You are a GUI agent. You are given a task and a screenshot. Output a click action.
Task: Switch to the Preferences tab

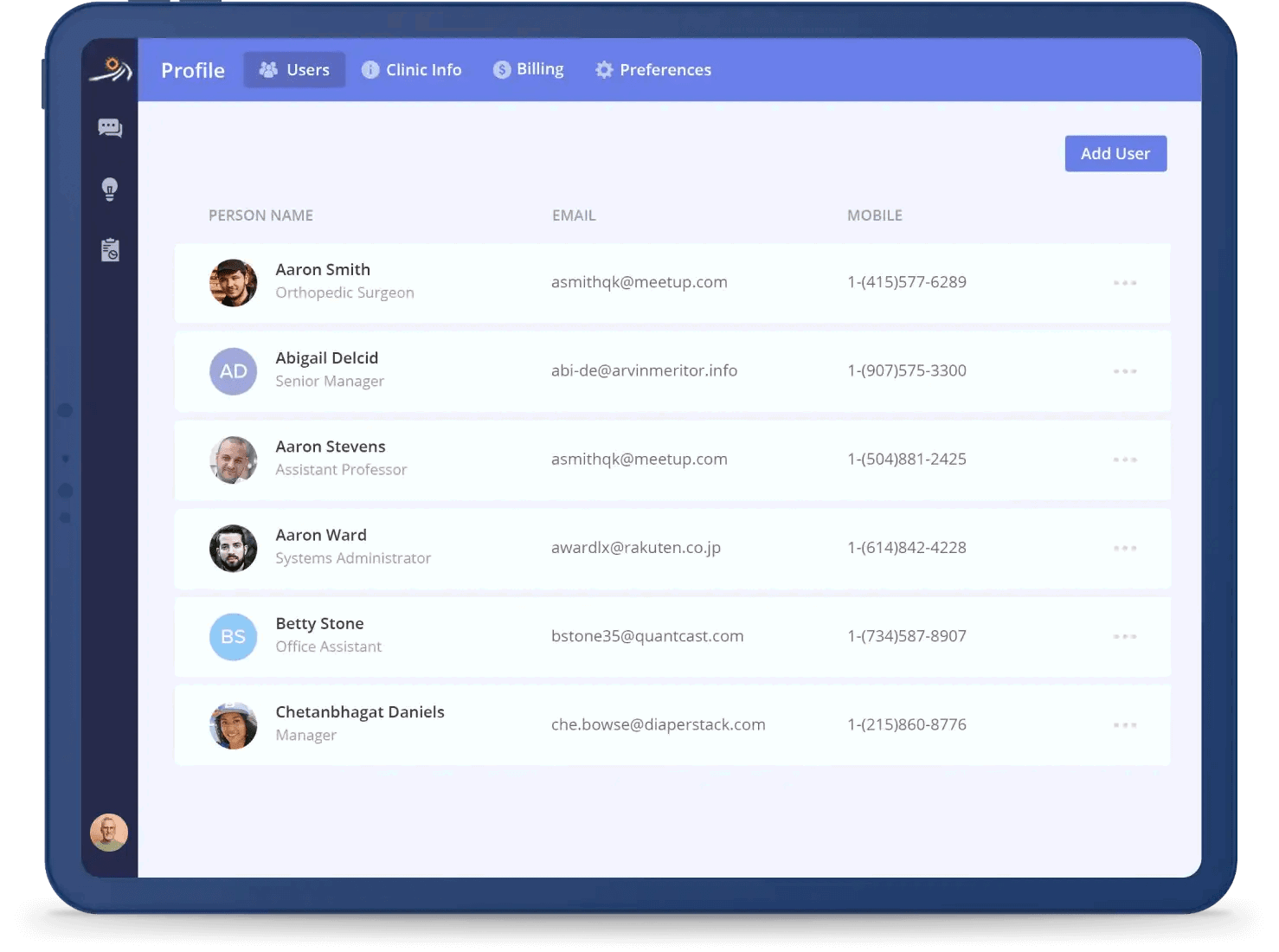coord(653,70)
